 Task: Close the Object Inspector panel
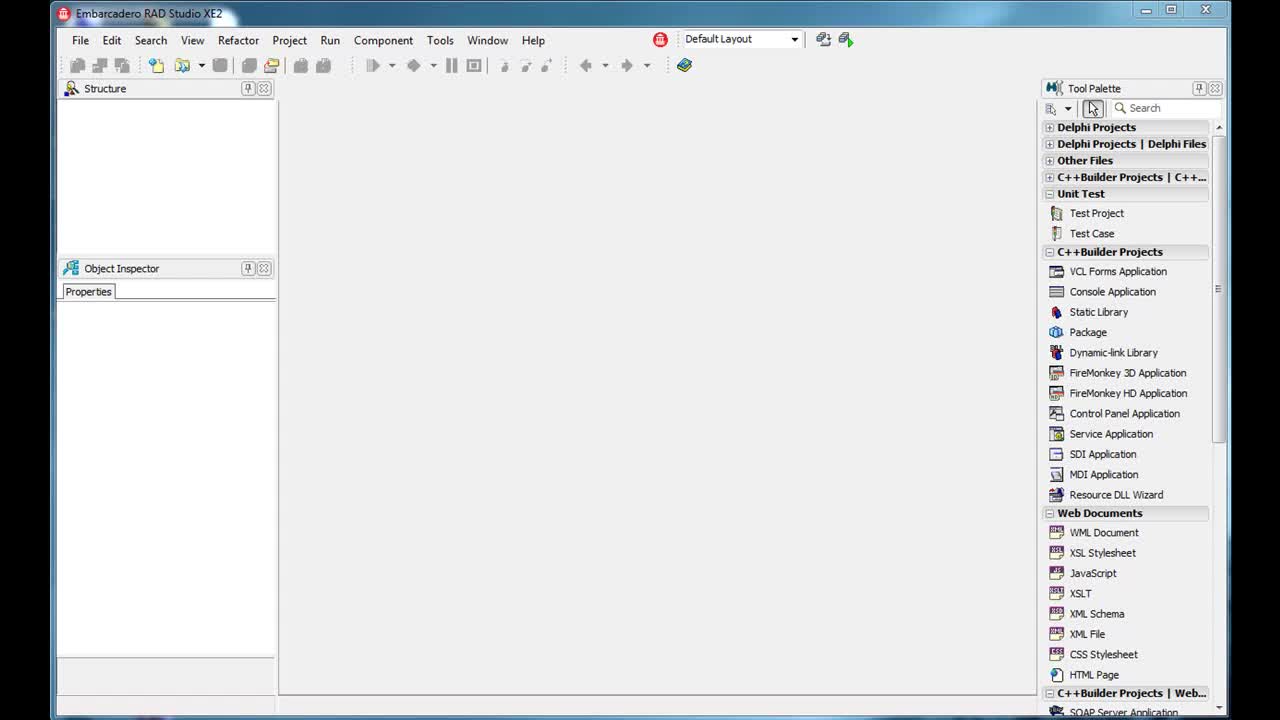[x=264, y=268]
